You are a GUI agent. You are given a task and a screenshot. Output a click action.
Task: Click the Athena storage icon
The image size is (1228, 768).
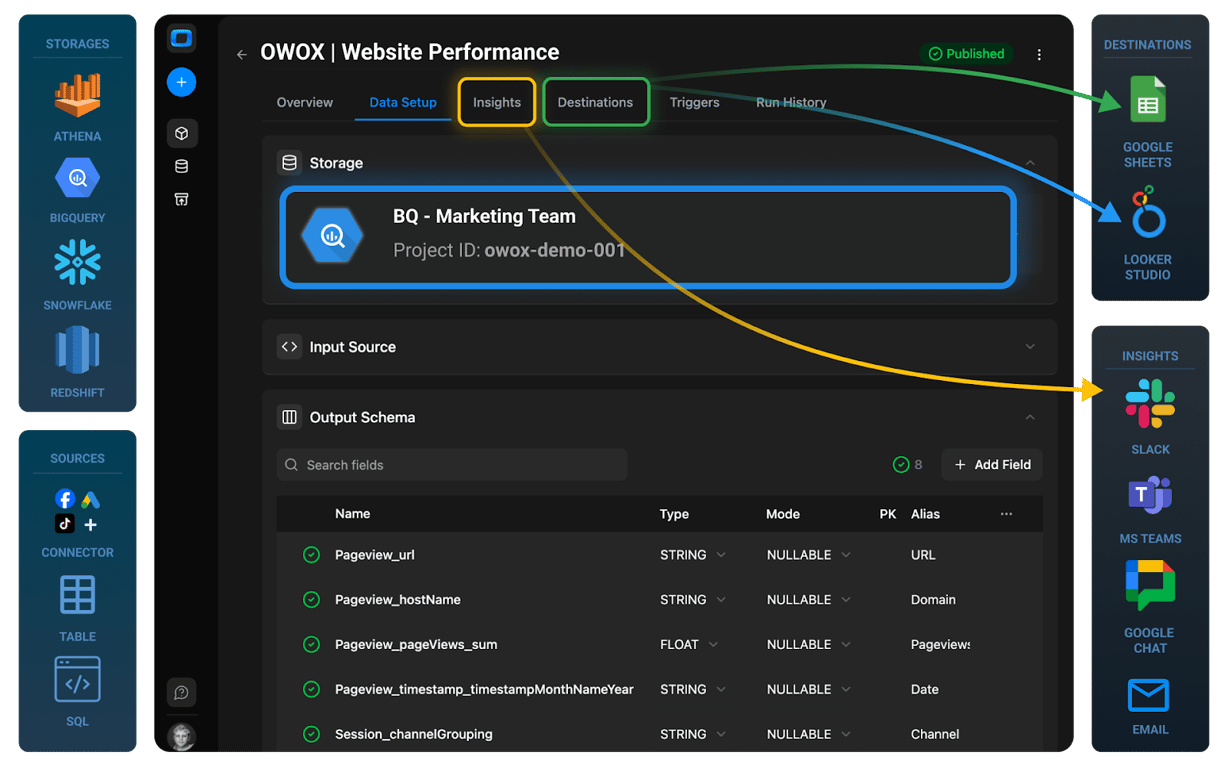[x=77, y=97]
